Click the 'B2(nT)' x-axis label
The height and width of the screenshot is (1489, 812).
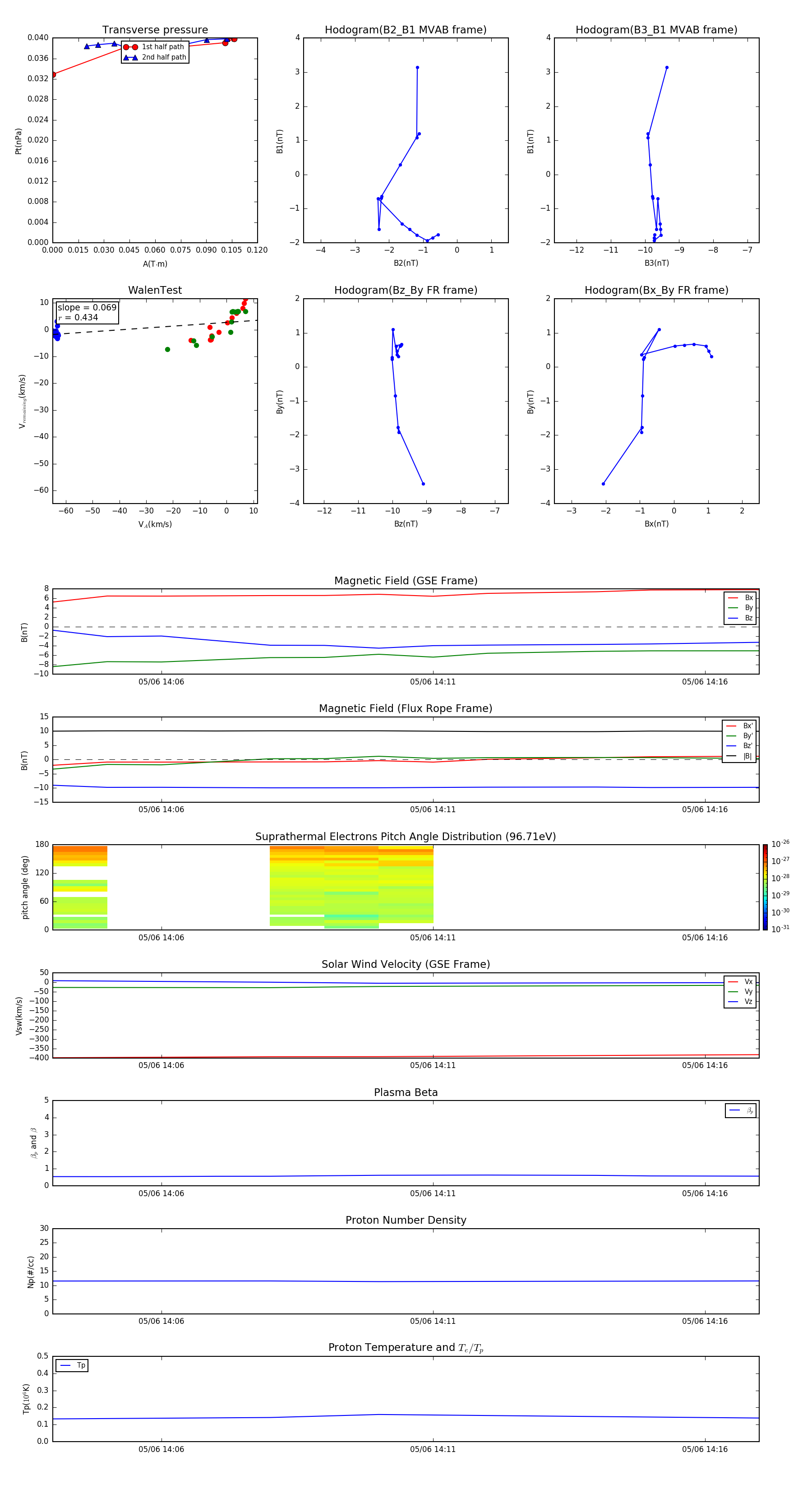click(x=406, y=263)
